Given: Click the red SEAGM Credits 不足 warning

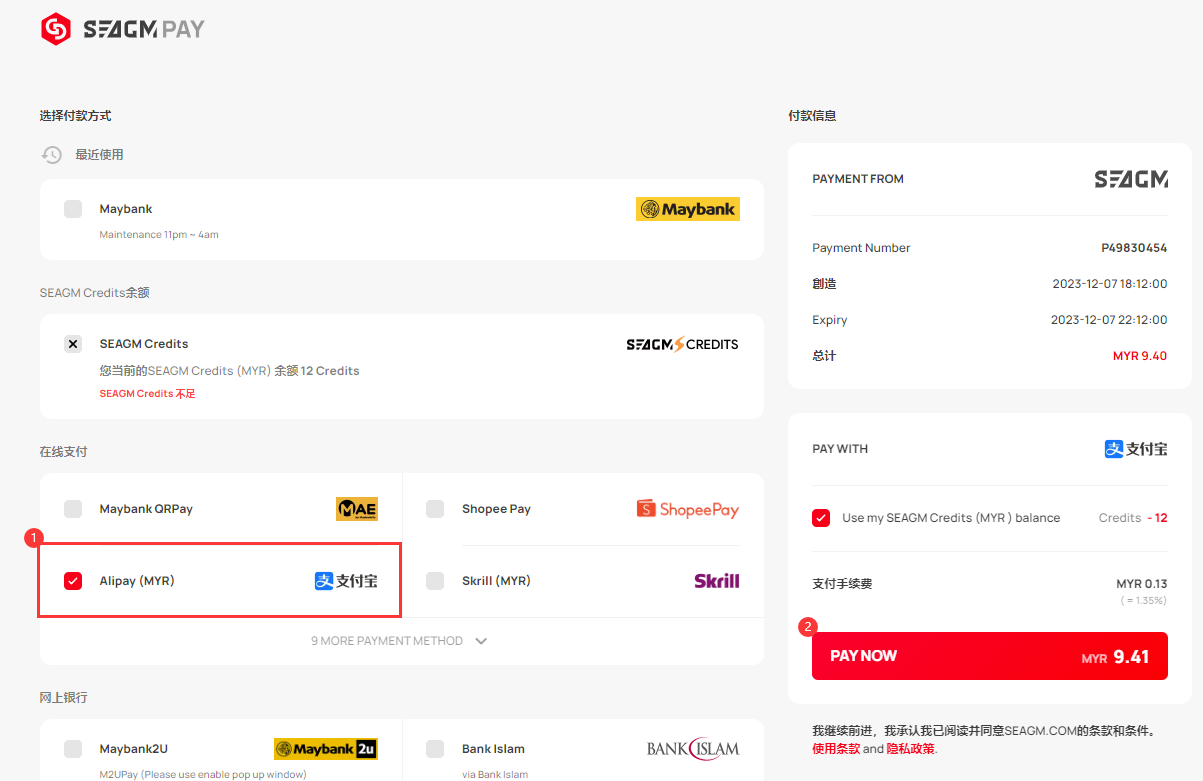Looking at the screenshot, I should 148,394.
